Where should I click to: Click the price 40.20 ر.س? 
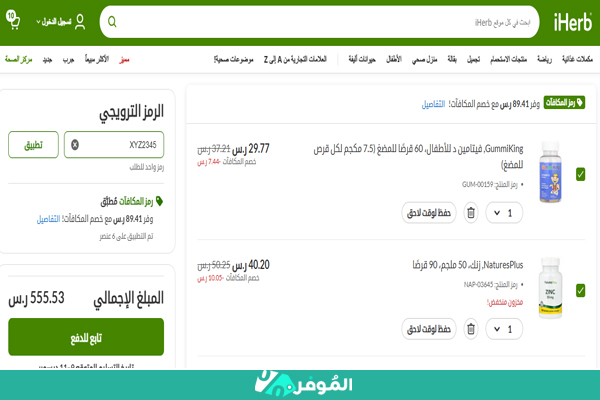point(251,265)
